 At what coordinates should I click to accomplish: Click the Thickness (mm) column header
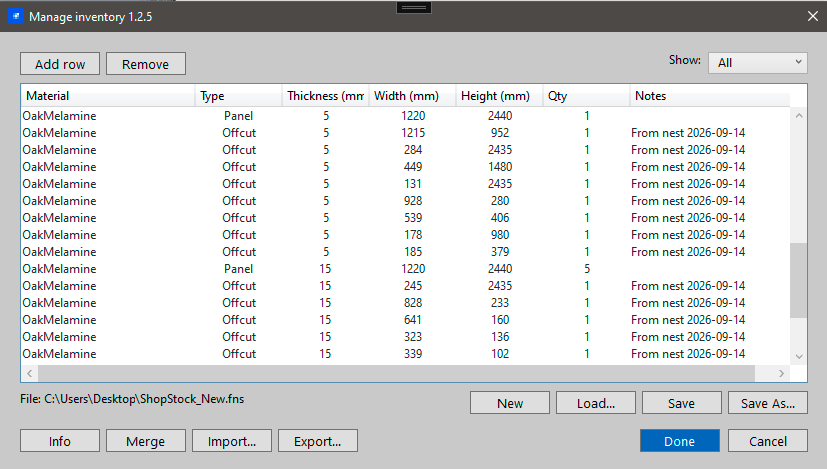pos(325,96)
